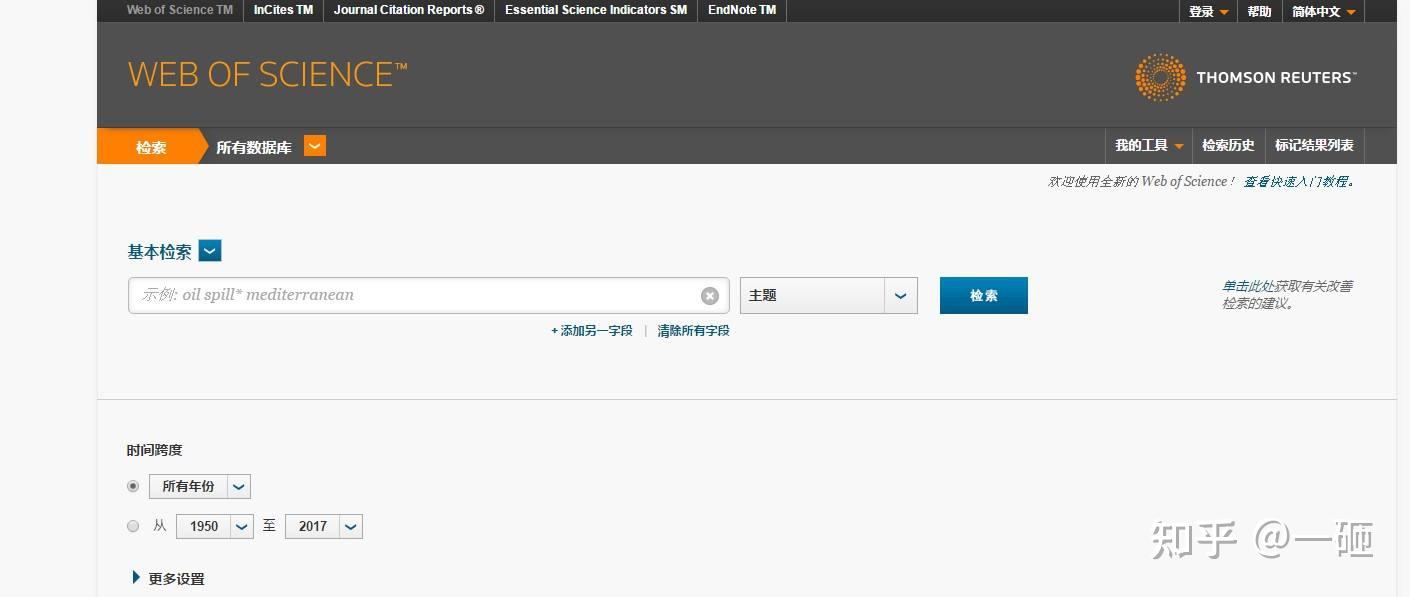
Task: Expand the 所有数据库 database selector arrow
Action: click(x=314, y=146)
